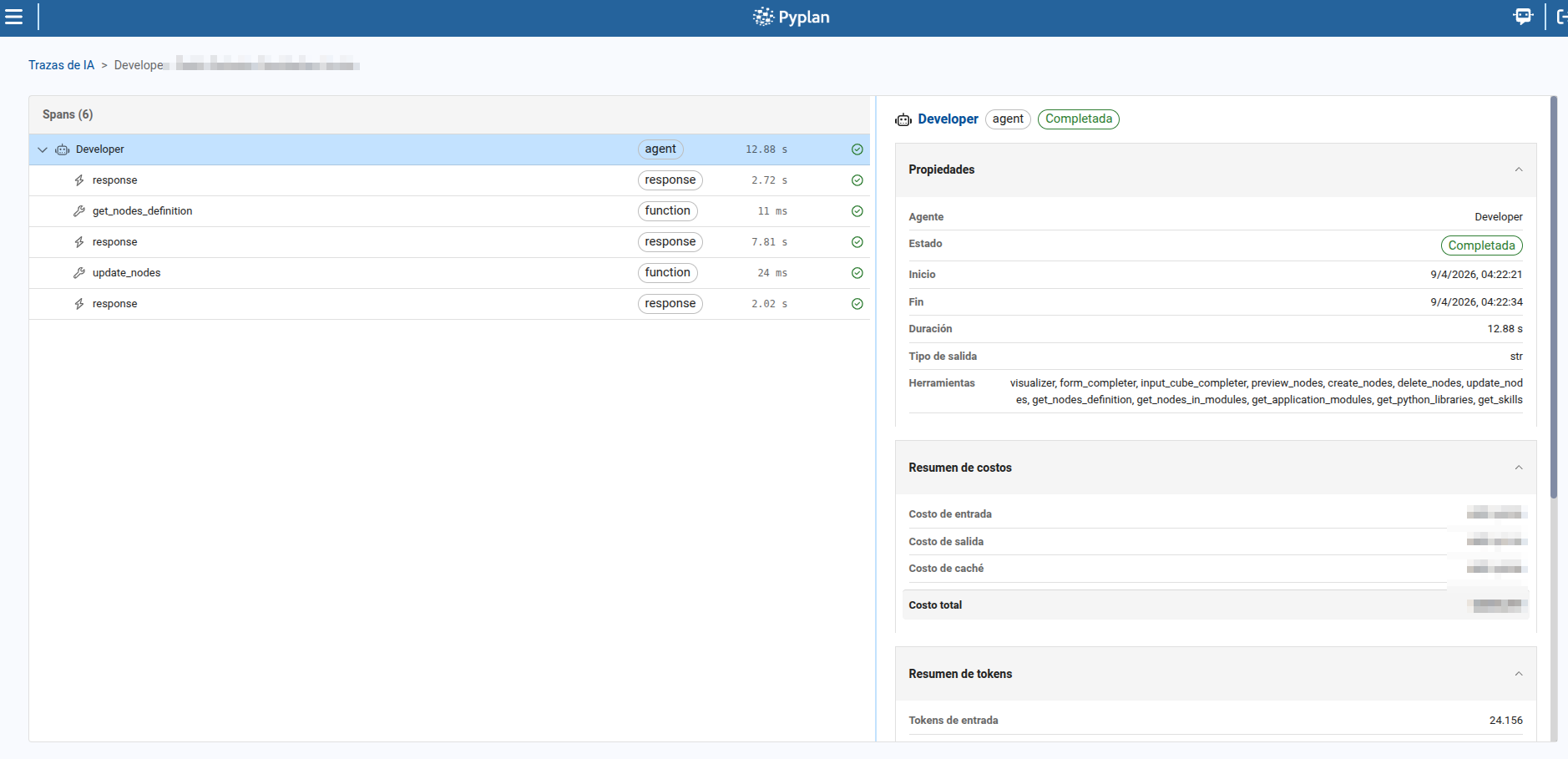Open the AI assistant chat icon

pos(1523,17)
